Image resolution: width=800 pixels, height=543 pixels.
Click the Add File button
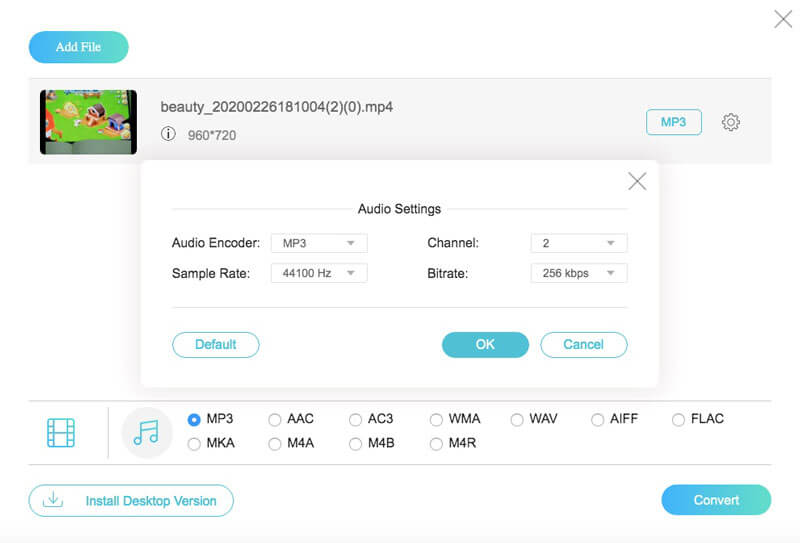coord(79,47)
